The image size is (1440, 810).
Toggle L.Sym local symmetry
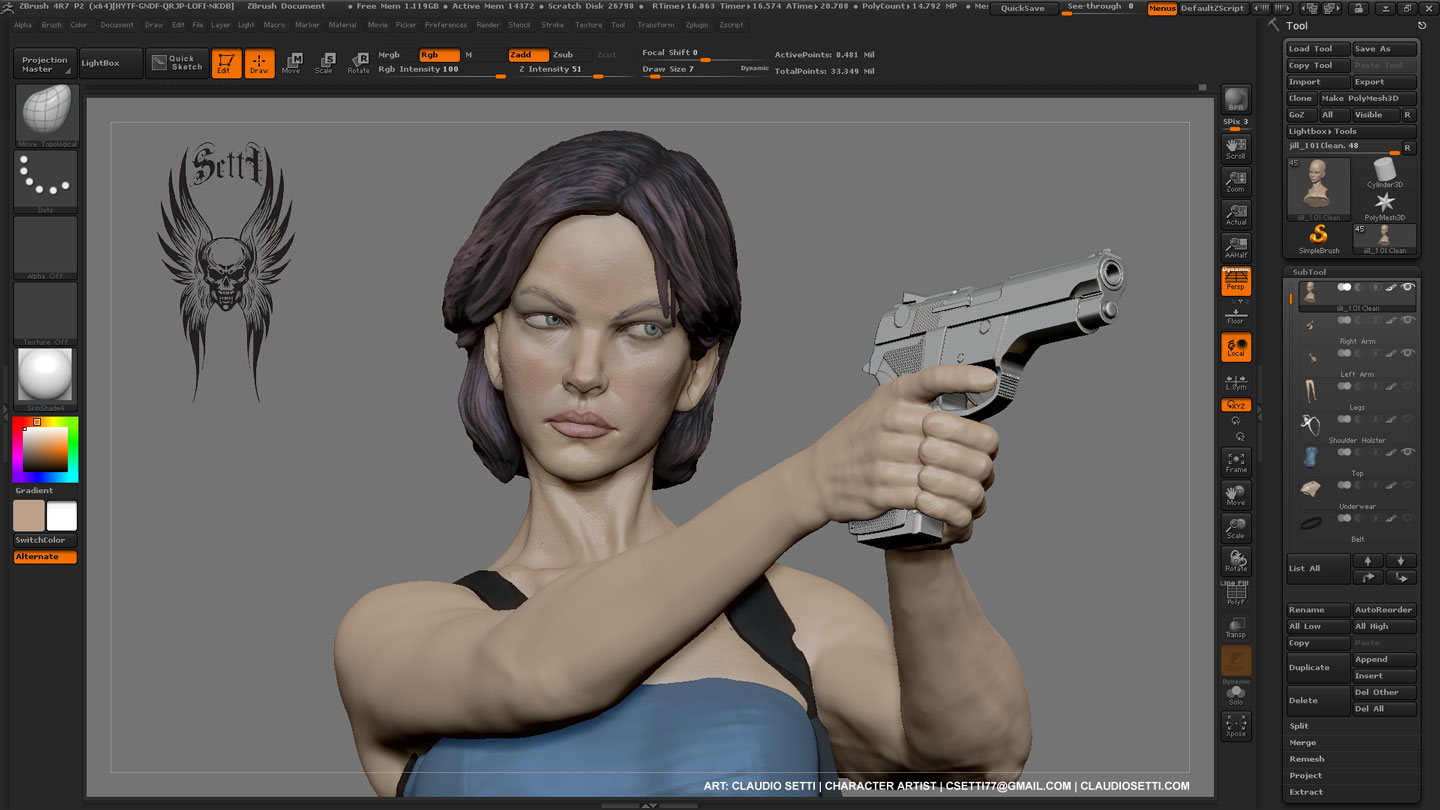[1236, 381]
